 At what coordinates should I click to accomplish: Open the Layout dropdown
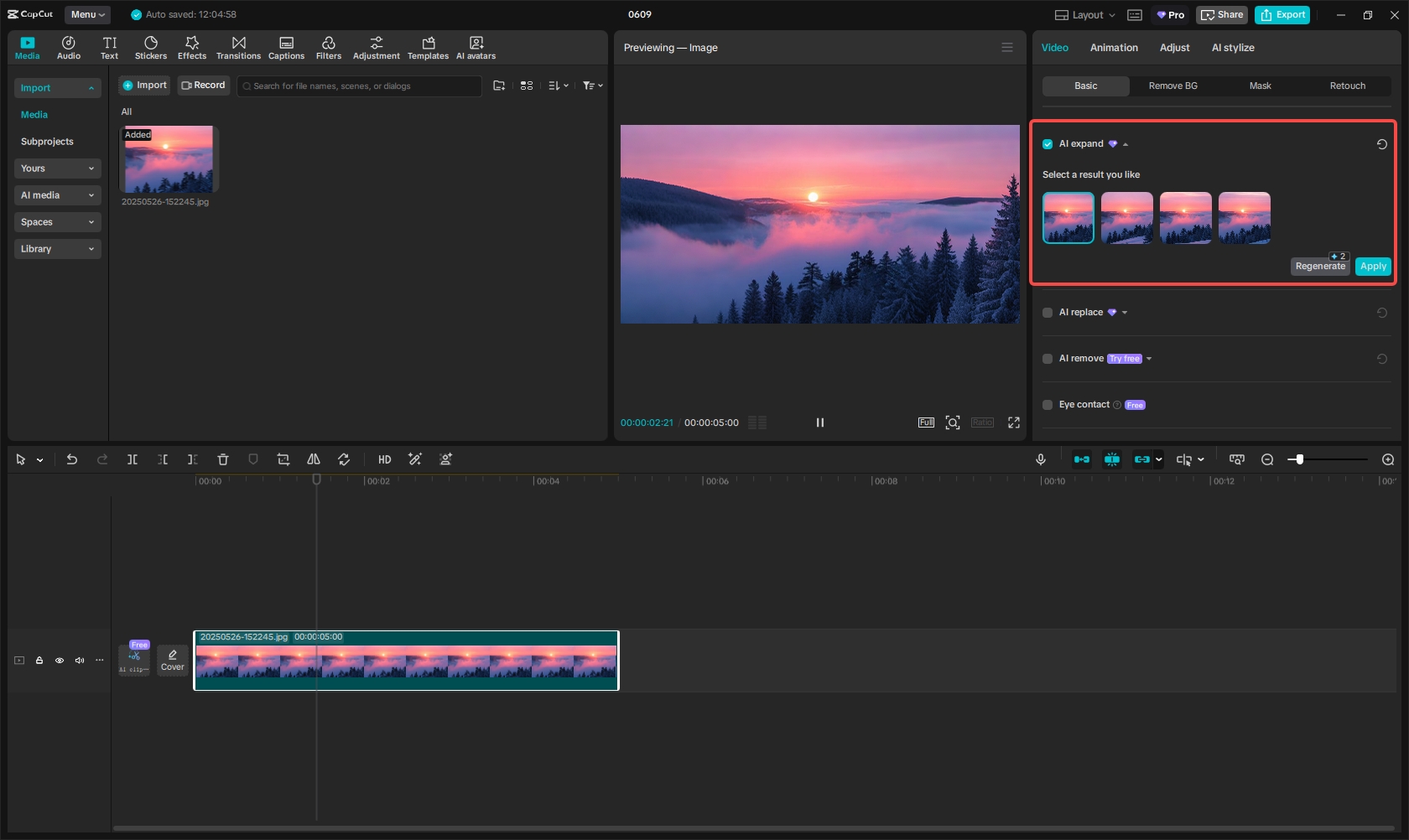(x=1085, y=15)
